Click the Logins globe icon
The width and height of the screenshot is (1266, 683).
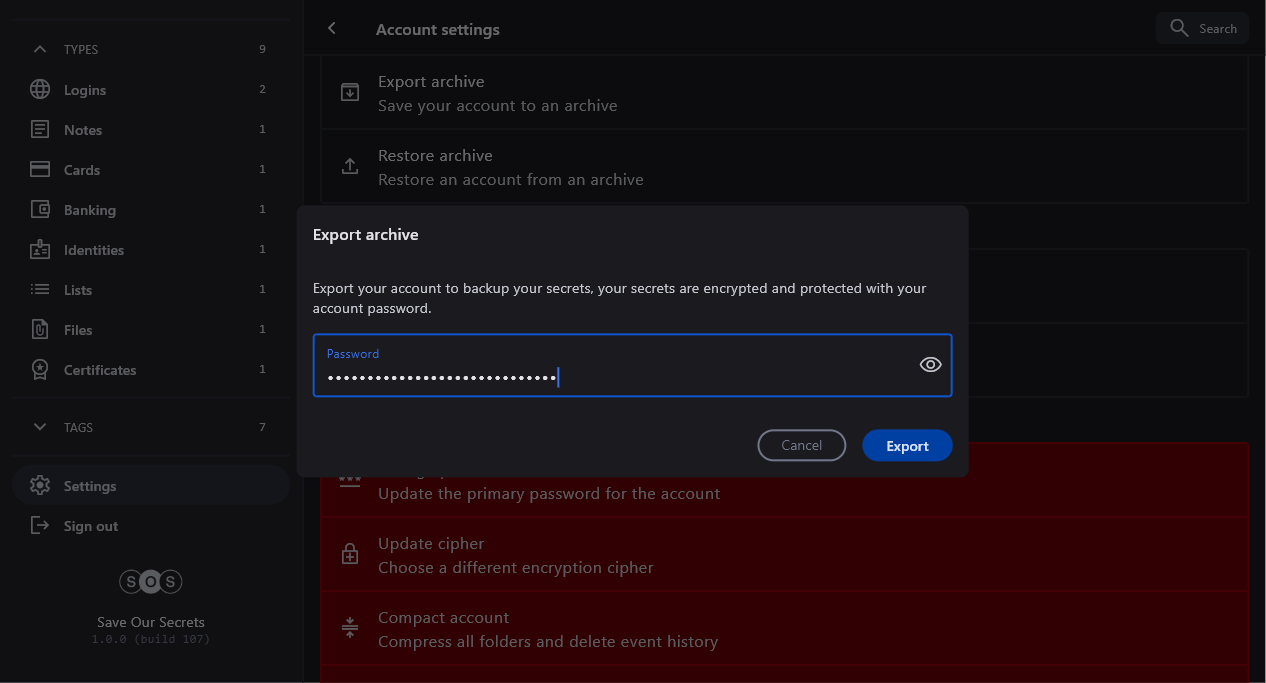click(x=40, y=90)
